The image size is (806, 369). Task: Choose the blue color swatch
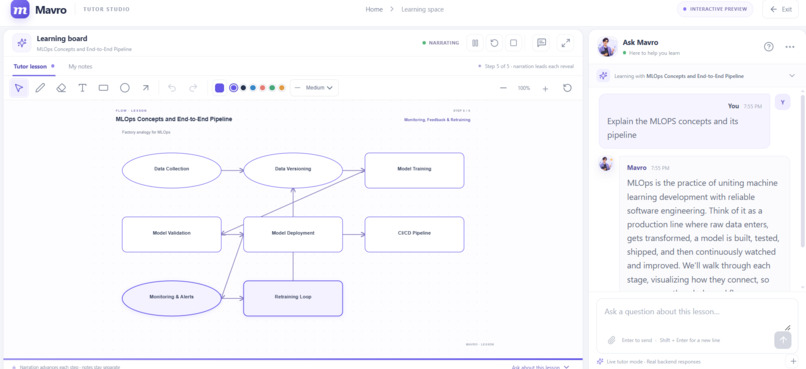point(253,88)
